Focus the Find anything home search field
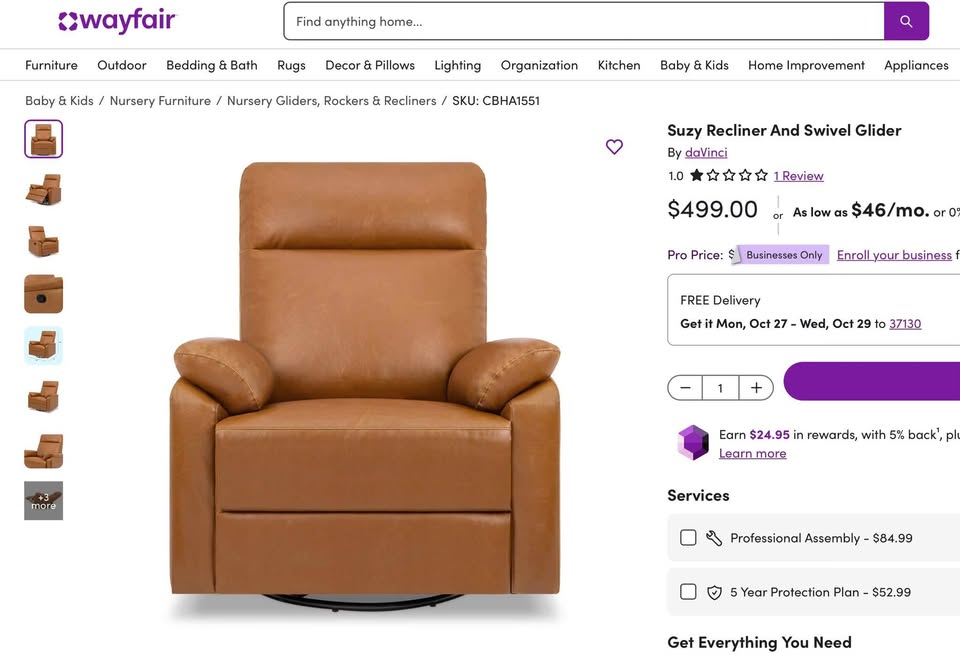Screen dimensions: 960x655 point(584,21)
